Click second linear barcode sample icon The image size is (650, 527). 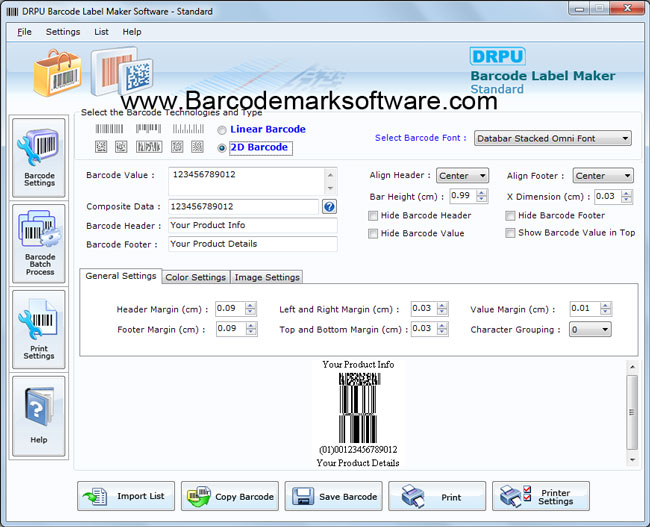[x=148, y=129]
